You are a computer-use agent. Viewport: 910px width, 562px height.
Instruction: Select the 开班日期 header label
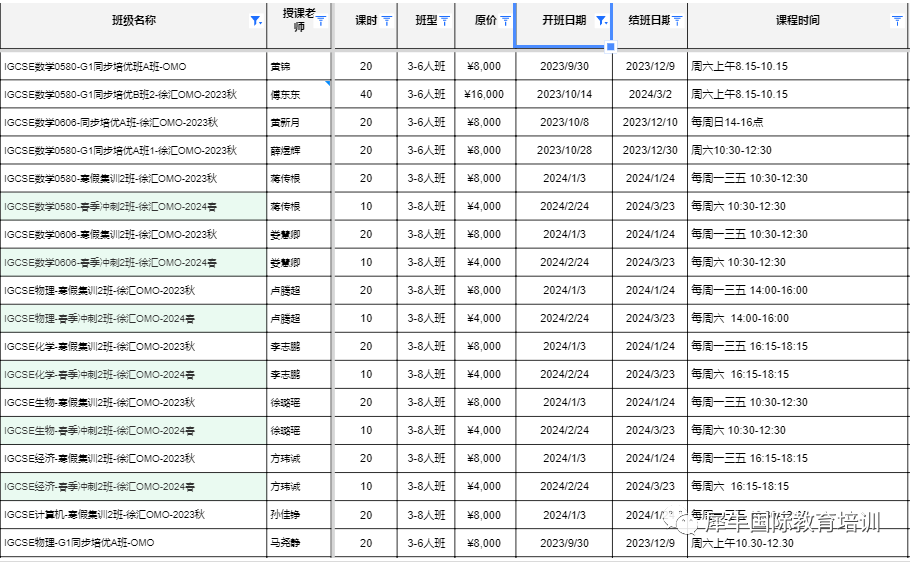564,20
